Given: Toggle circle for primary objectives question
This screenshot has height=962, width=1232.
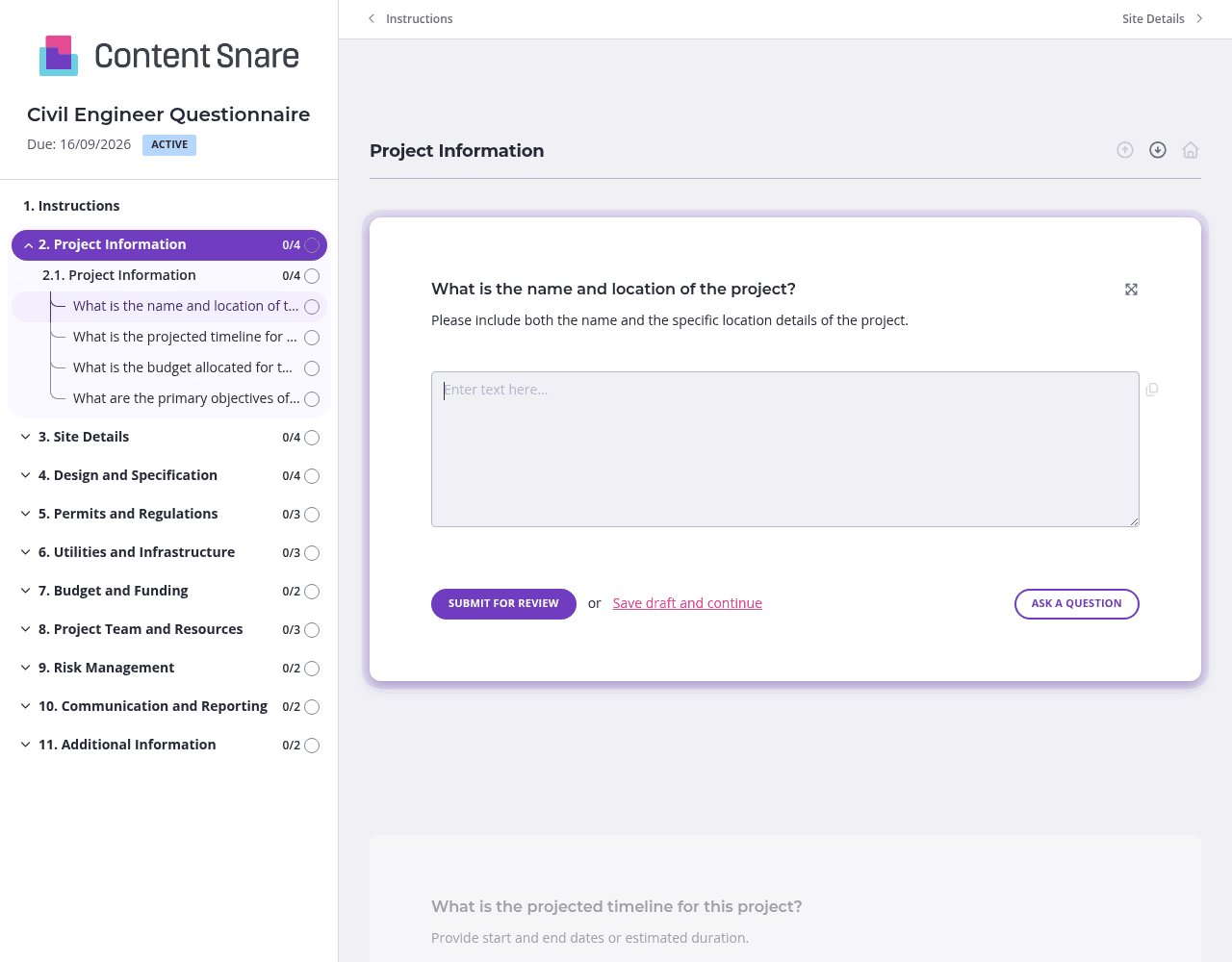Looking at the screenshot, I should (312, 399).
